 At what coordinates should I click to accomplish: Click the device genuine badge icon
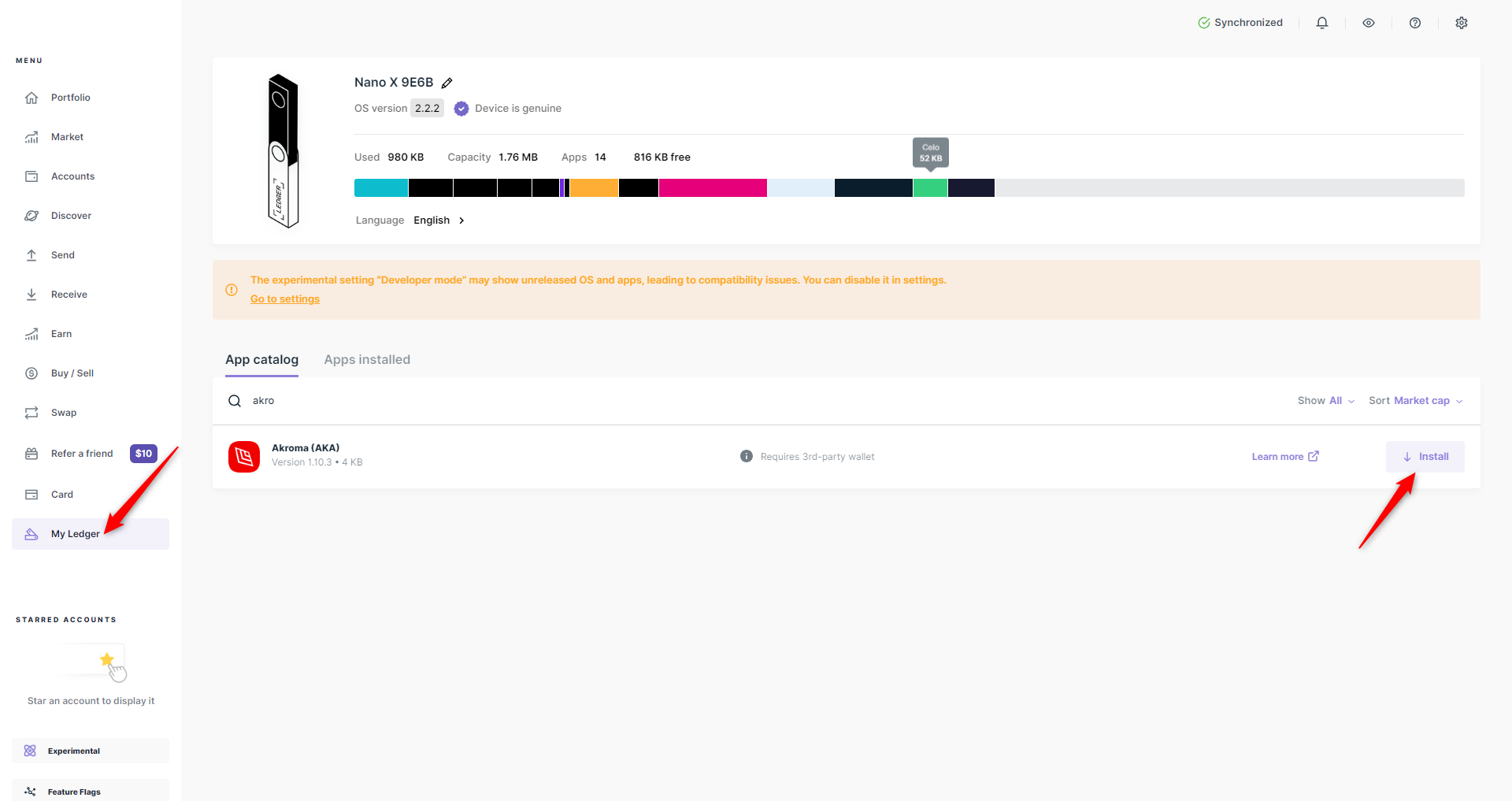[x=461, y=109]
